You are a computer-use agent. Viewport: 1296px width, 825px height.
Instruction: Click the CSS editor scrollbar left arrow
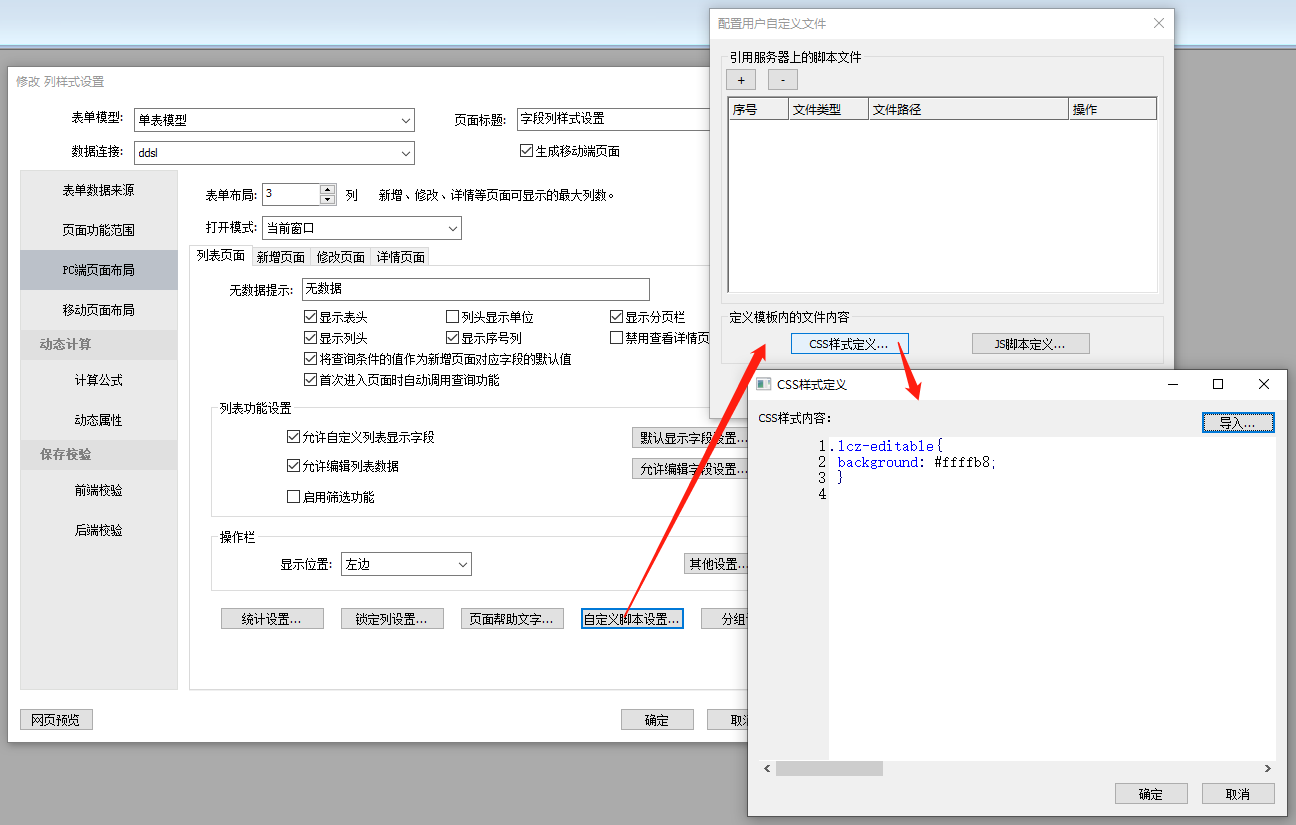pyautogui.click(x=768, y=769)
